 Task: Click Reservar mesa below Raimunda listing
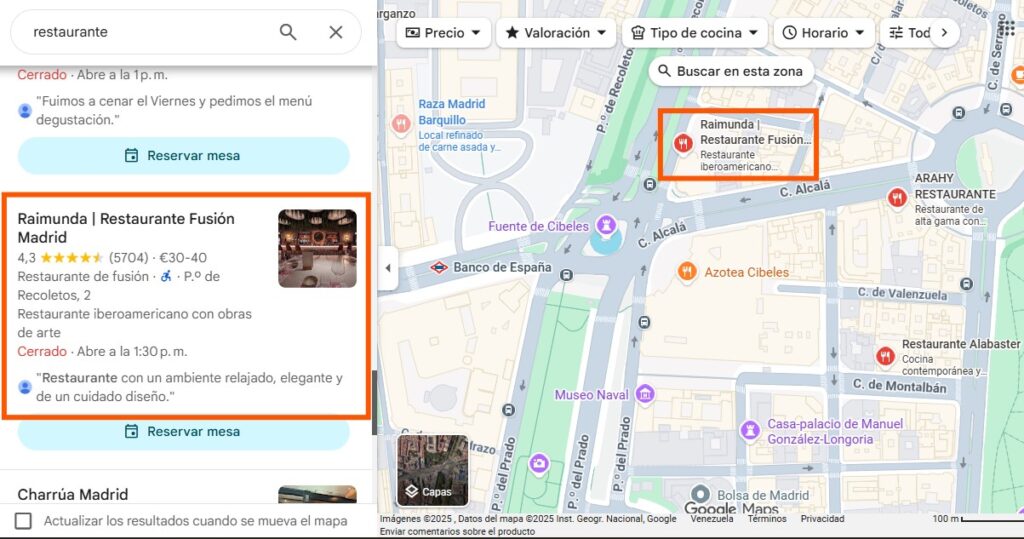coord(183,432)
